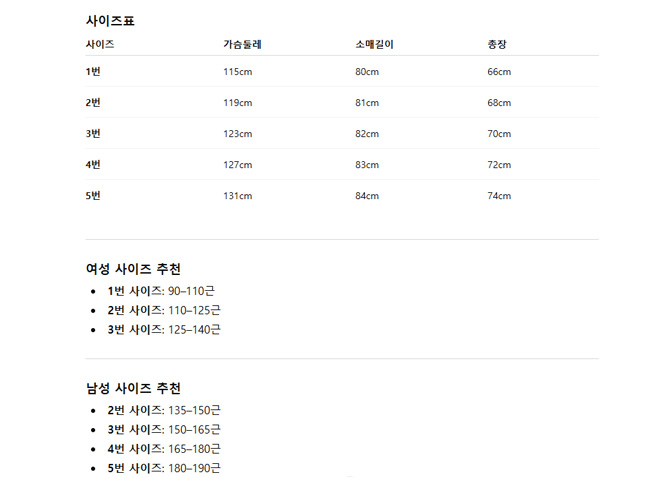This screenshot has width=650, height=478.
Task: Select the 5번 row label in table
Action: pyautogui.click(x=94, y=196)
